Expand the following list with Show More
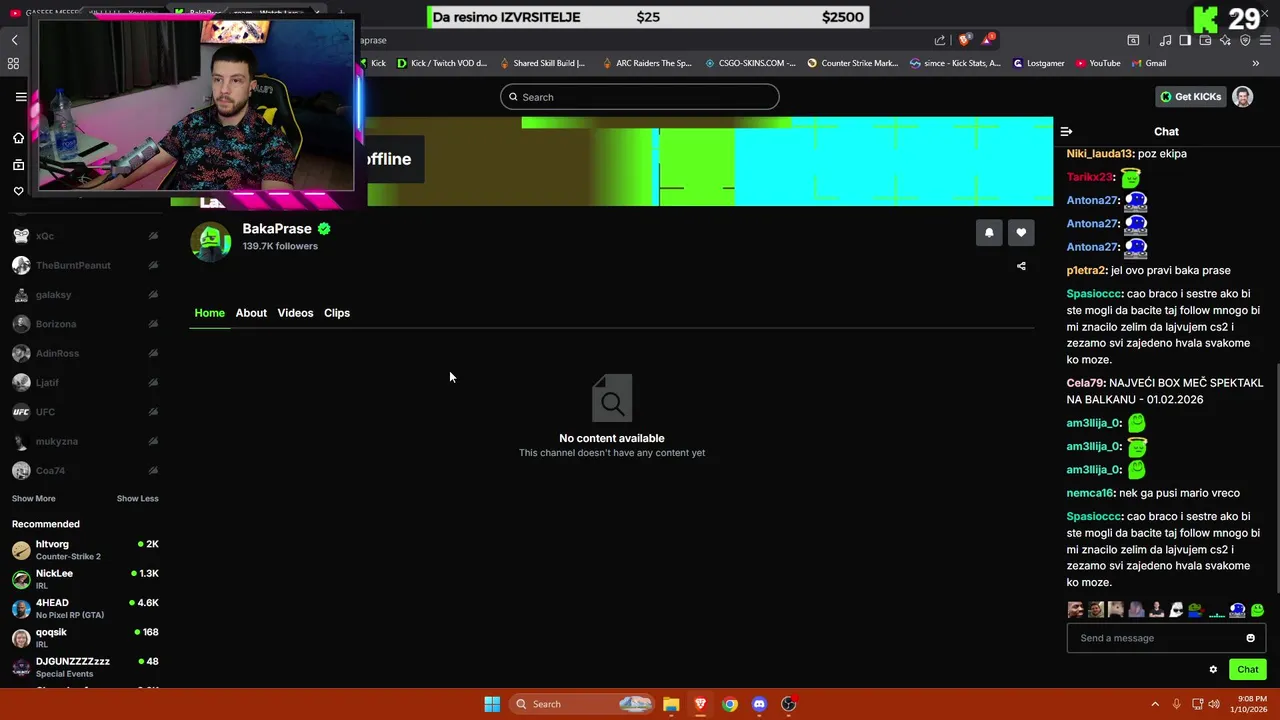Viewport: 1280px width, 720px height. point(33,498)
